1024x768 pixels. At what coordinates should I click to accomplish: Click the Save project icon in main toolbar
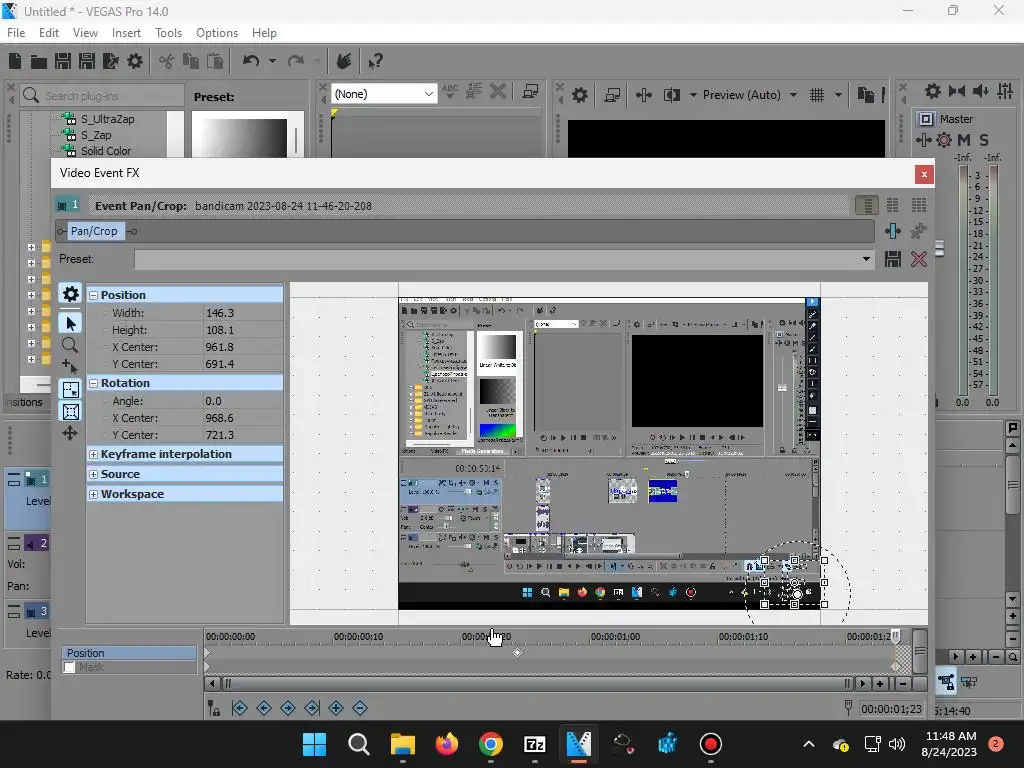click(x=63, y=61)
